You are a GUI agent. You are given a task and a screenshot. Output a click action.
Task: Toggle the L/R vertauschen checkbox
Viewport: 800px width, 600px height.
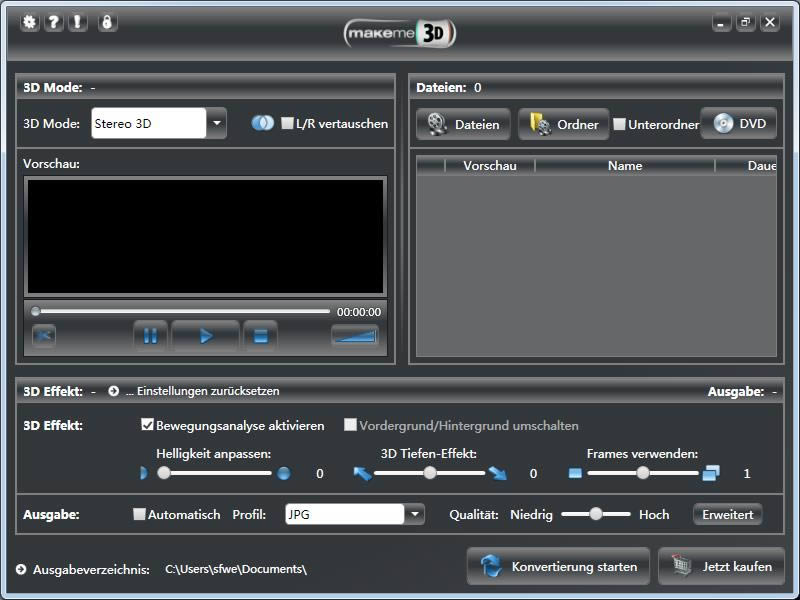tap(287, 123)
